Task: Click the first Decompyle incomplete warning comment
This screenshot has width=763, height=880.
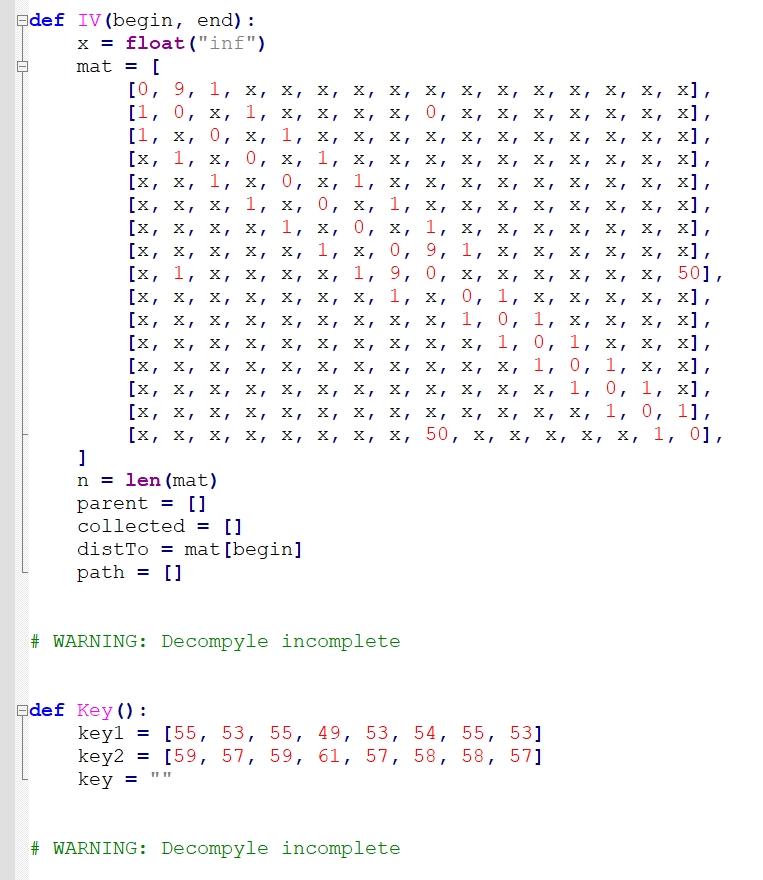Action: tap(215, 641)
